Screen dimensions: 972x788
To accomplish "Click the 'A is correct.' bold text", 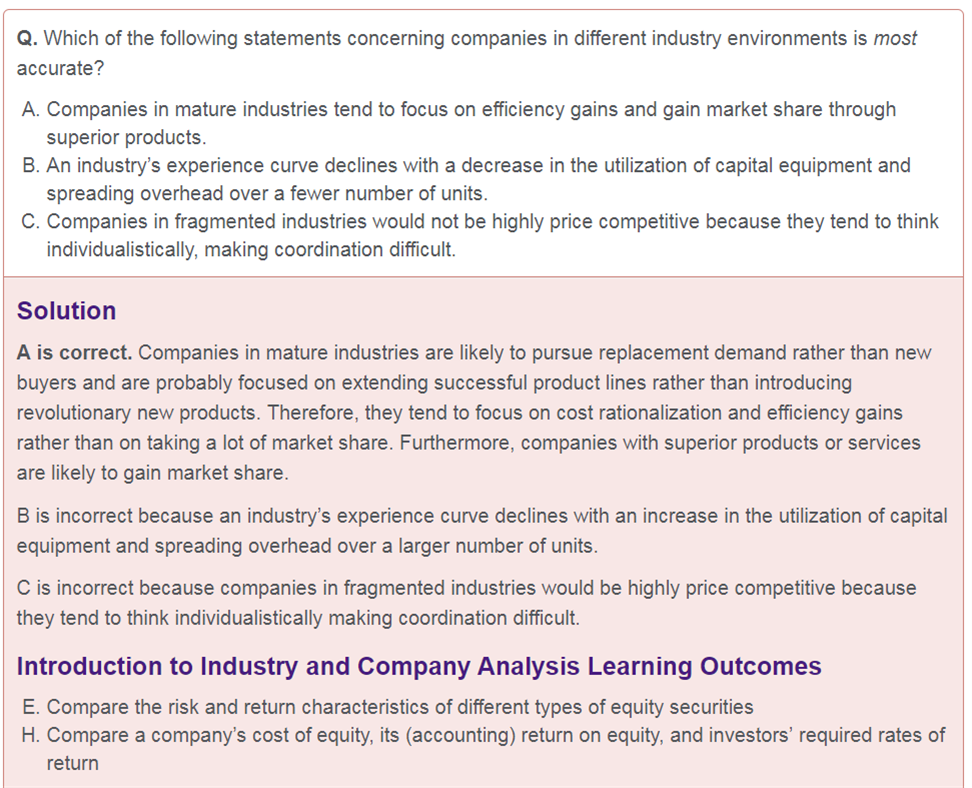I will (74, 352).
